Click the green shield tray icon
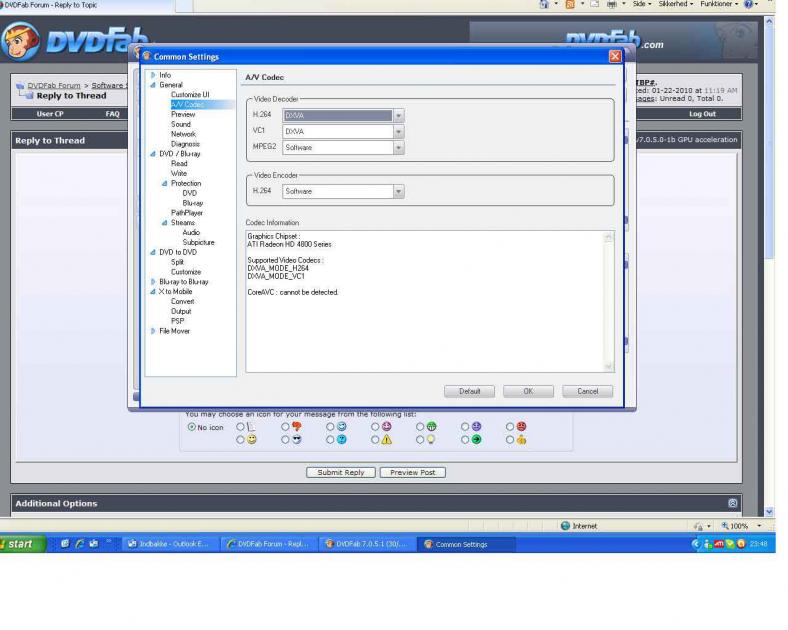788x630 pixels. [730, 544]
